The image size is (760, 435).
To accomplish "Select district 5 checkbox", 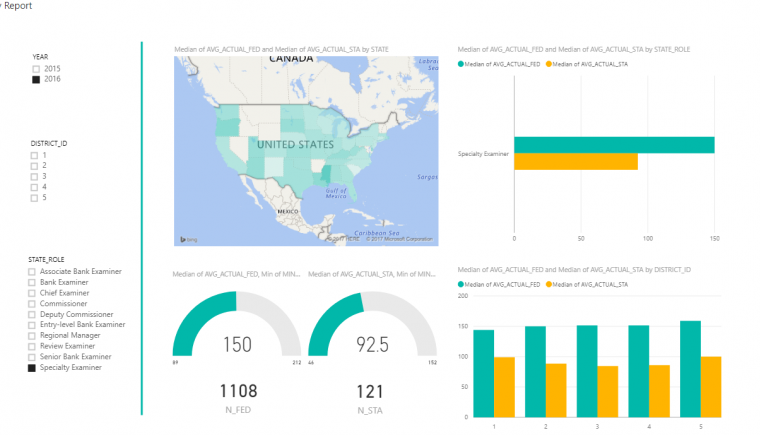I will pos(34,198).
